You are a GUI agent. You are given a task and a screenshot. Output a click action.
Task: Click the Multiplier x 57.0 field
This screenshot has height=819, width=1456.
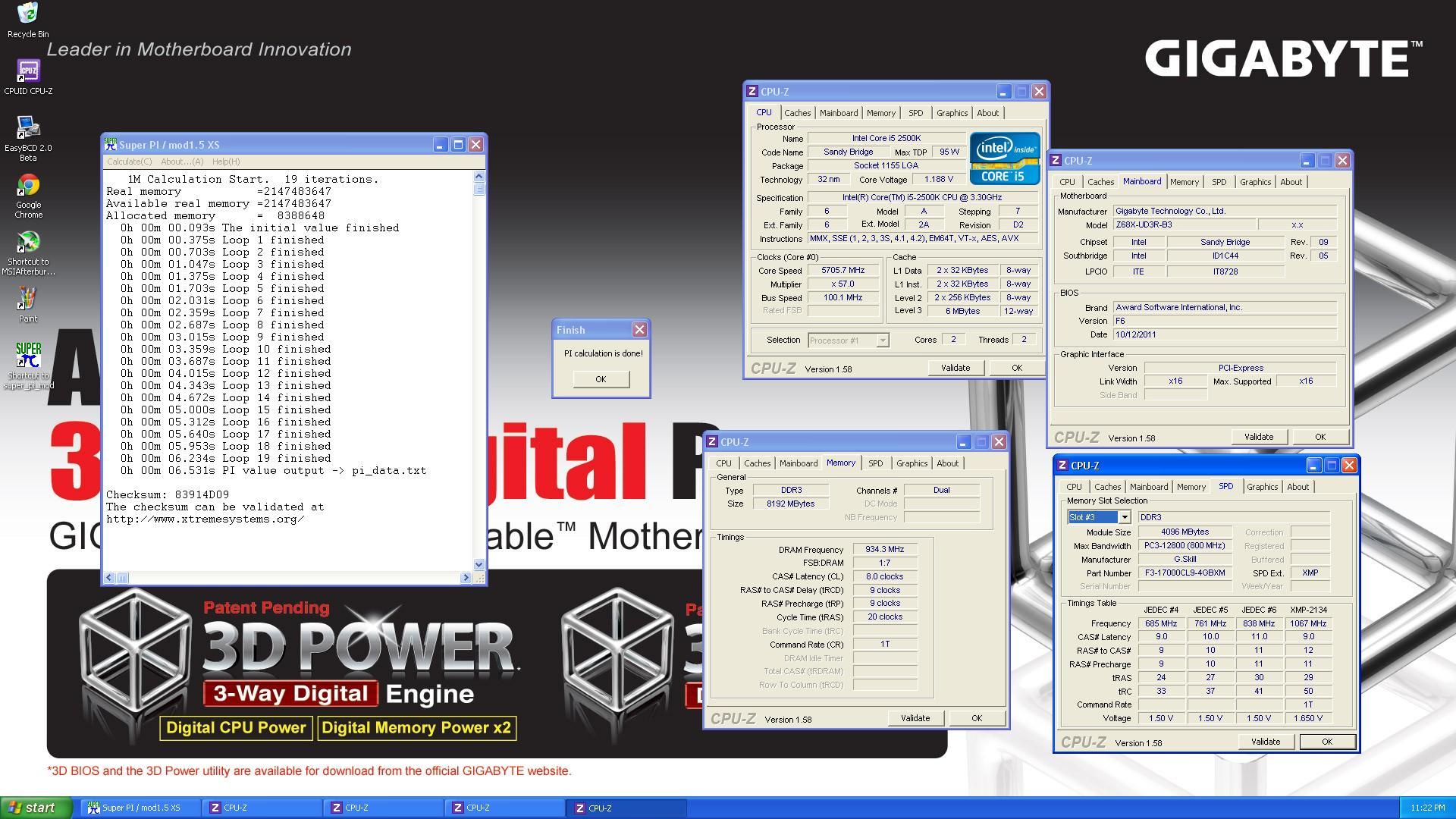point(843,284)
